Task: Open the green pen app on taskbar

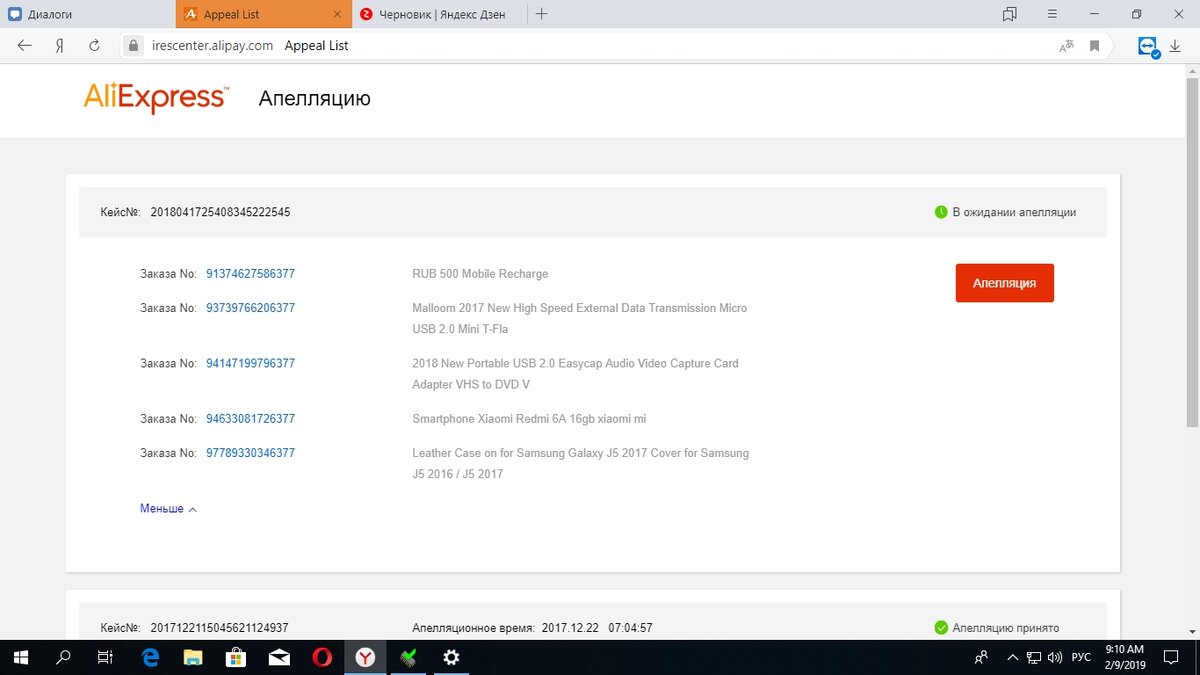Action: pyautogui.click(x=408, y=657)
